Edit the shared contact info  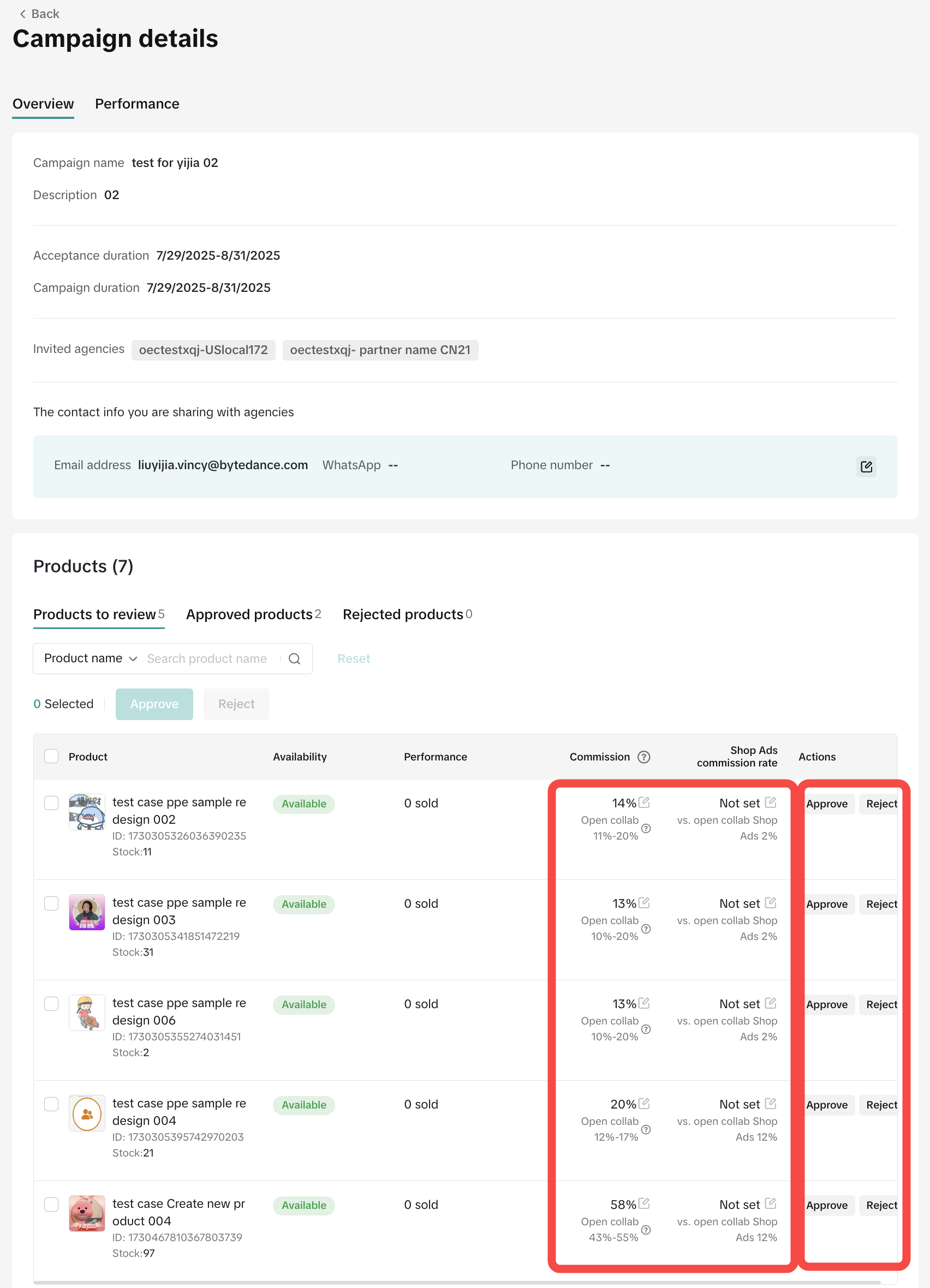[866, 466]
